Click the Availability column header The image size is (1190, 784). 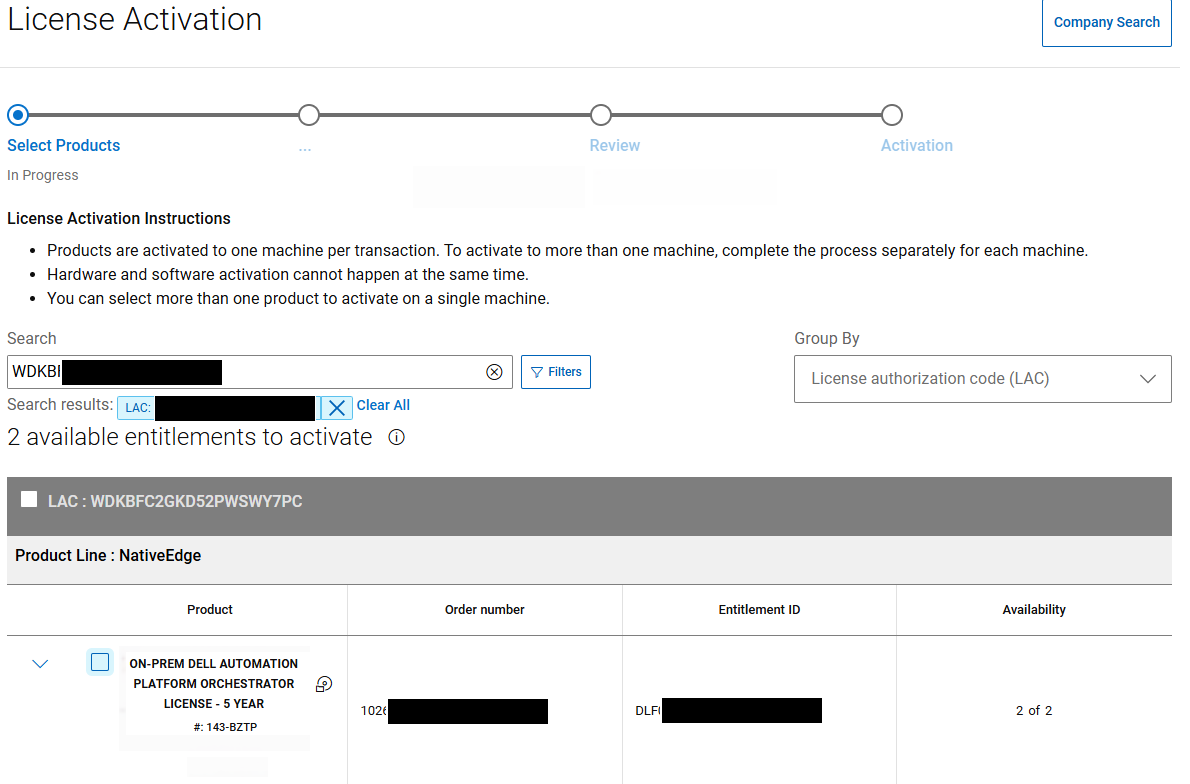(x=1034, y=609)
